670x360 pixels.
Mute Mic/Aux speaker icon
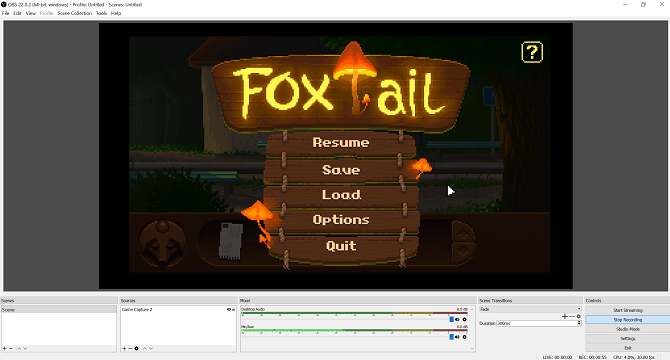click(457, 337)
